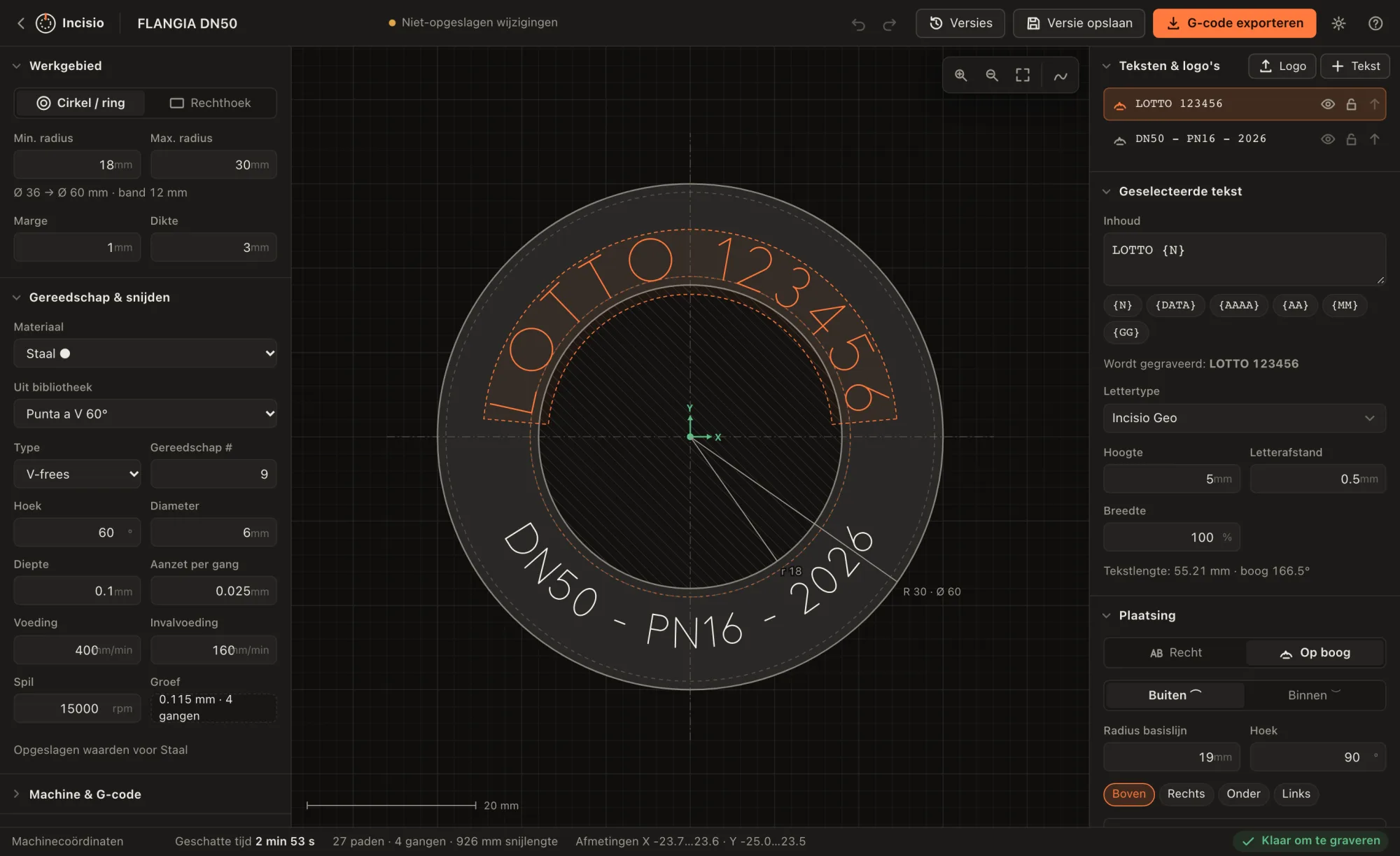Pick the Rechts position chip
Viewport: 1400px width, 856px height.
(1186, 794)
